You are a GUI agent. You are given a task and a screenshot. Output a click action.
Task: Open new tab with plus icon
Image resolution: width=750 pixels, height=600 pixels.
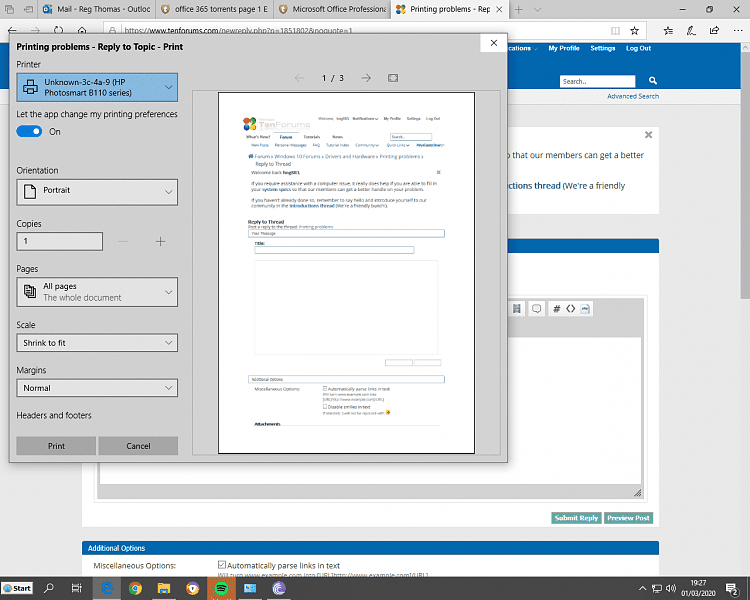pyautogui.click(x=519, y=9)
